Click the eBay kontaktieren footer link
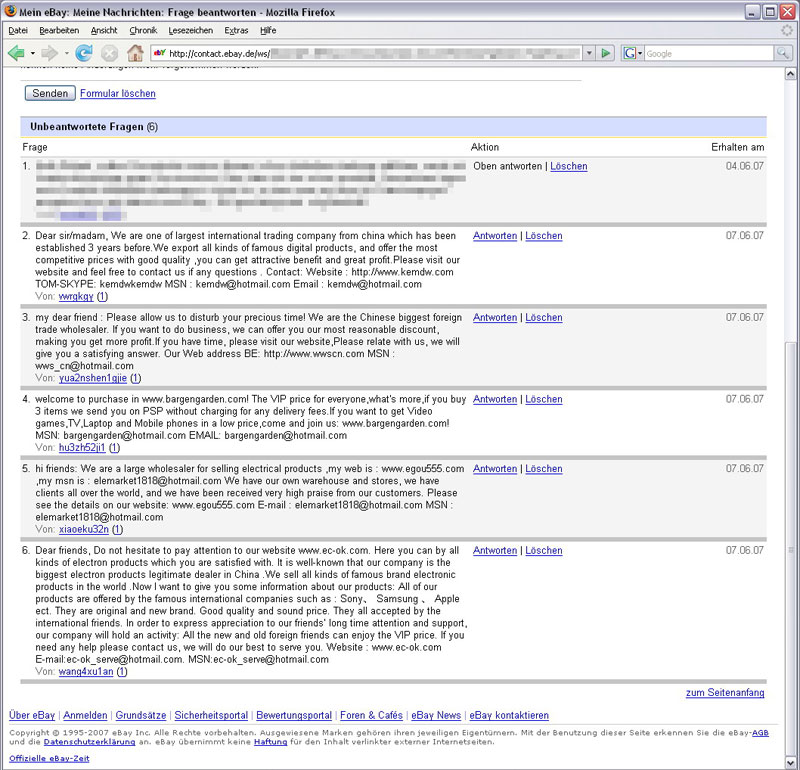This screenshot has width=800, height=770. (509, 715)
